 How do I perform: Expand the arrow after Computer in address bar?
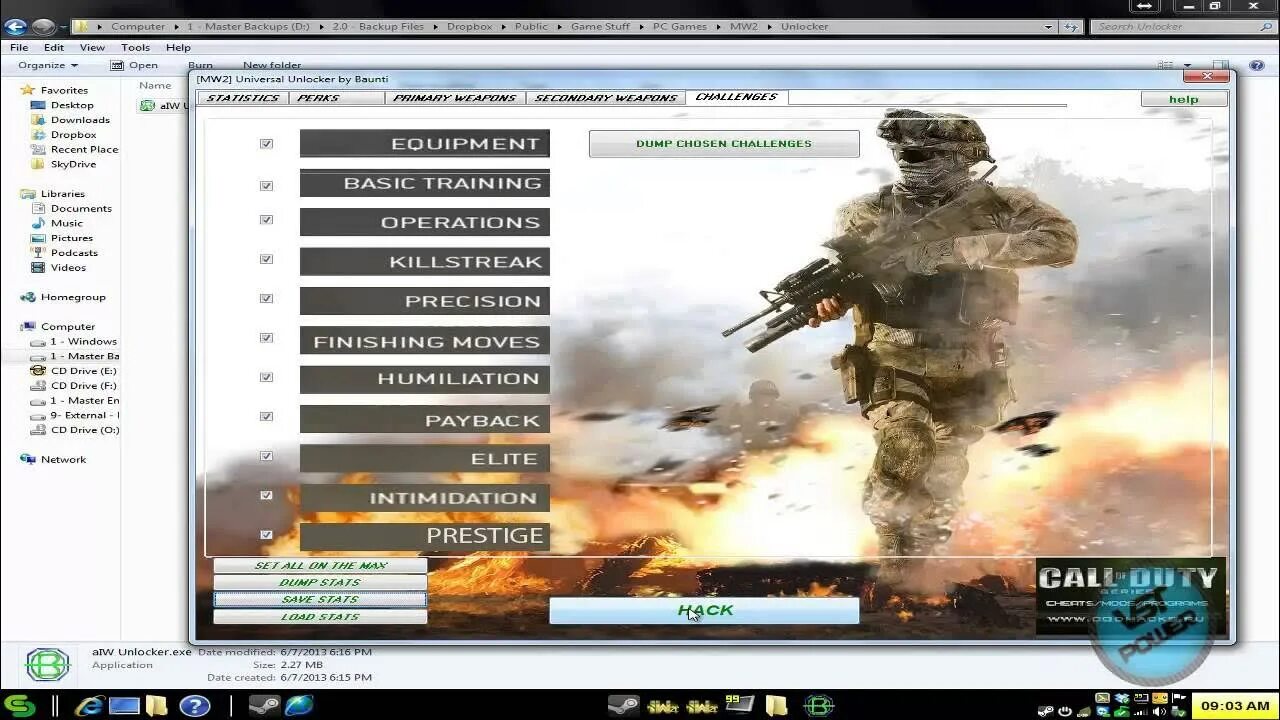(175, 27)
